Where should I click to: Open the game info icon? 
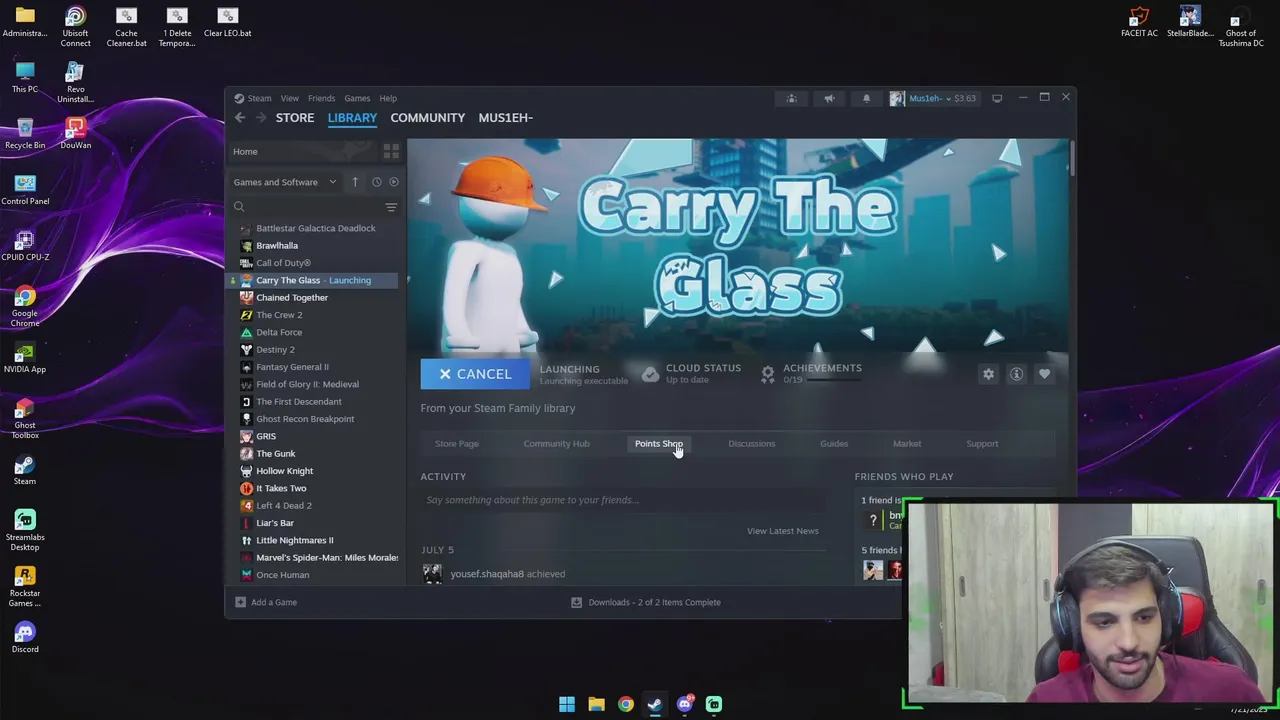point(1016,374)
